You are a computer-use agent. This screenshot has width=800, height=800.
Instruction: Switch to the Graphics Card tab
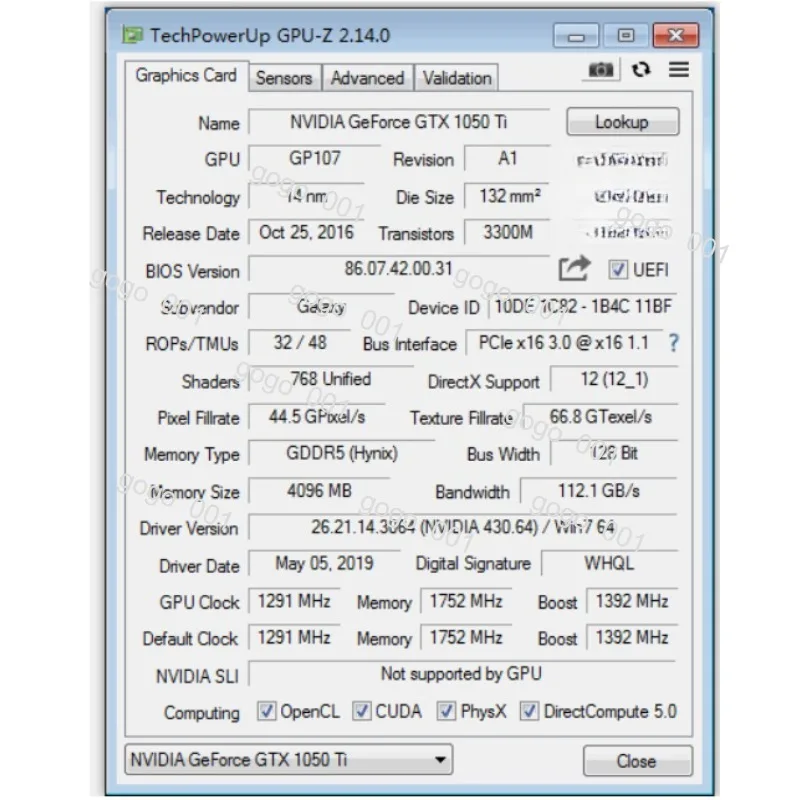pyautogui.click(x=186, y=76)
